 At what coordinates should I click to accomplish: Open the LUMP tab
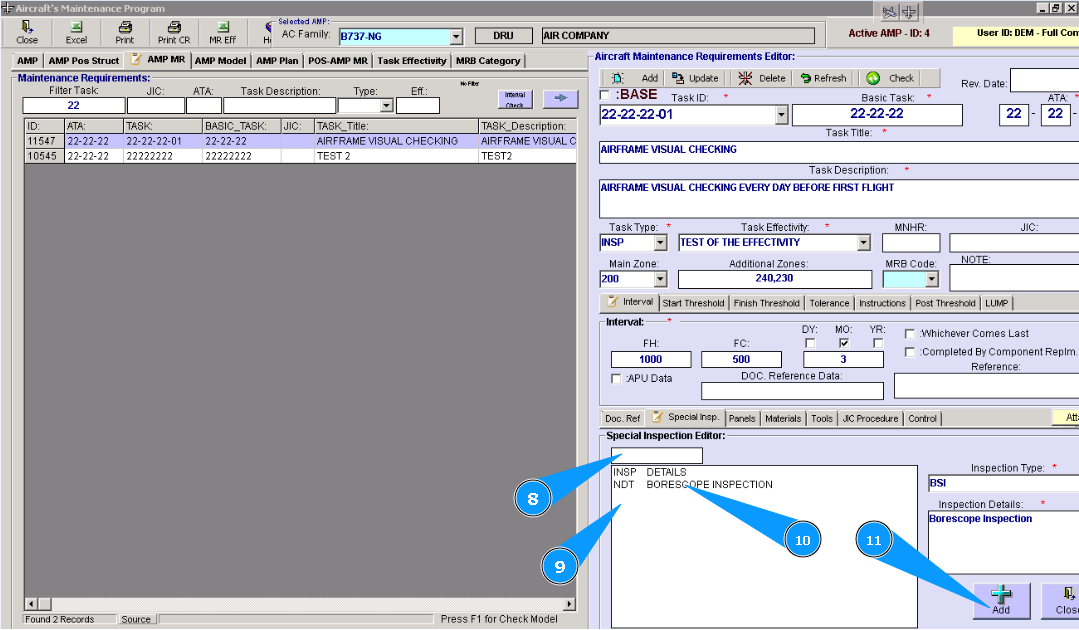996,303
